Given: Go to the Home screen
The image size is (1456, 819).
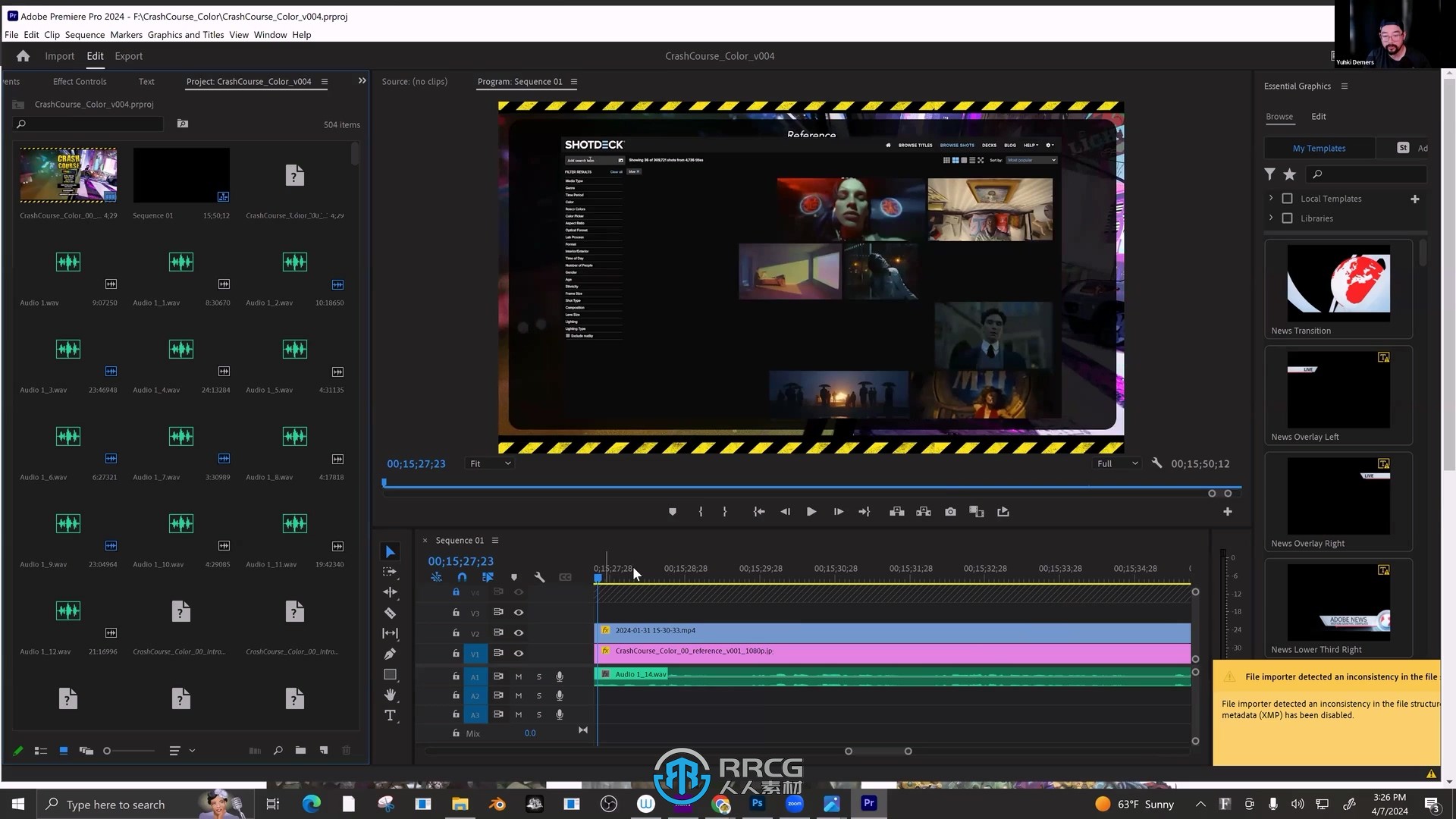Looking at the screenshot, I should click(23, 56).
